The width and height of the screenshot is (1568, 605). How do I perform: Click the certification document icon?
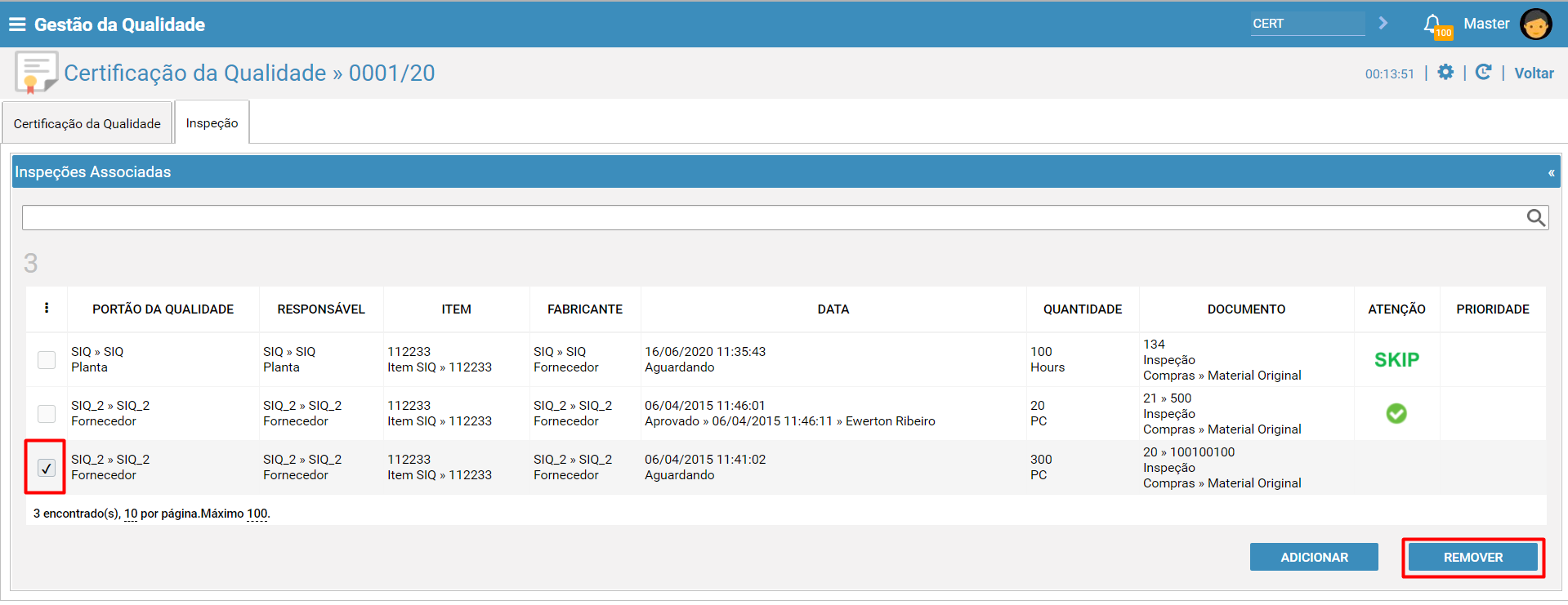click(x=36, y=73)
